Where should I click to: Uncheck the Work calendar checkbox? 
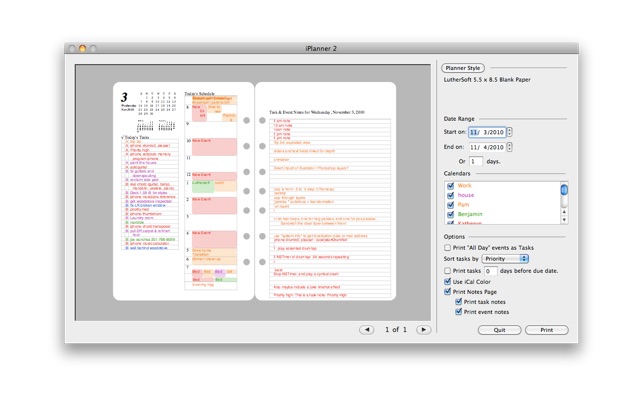450,185
